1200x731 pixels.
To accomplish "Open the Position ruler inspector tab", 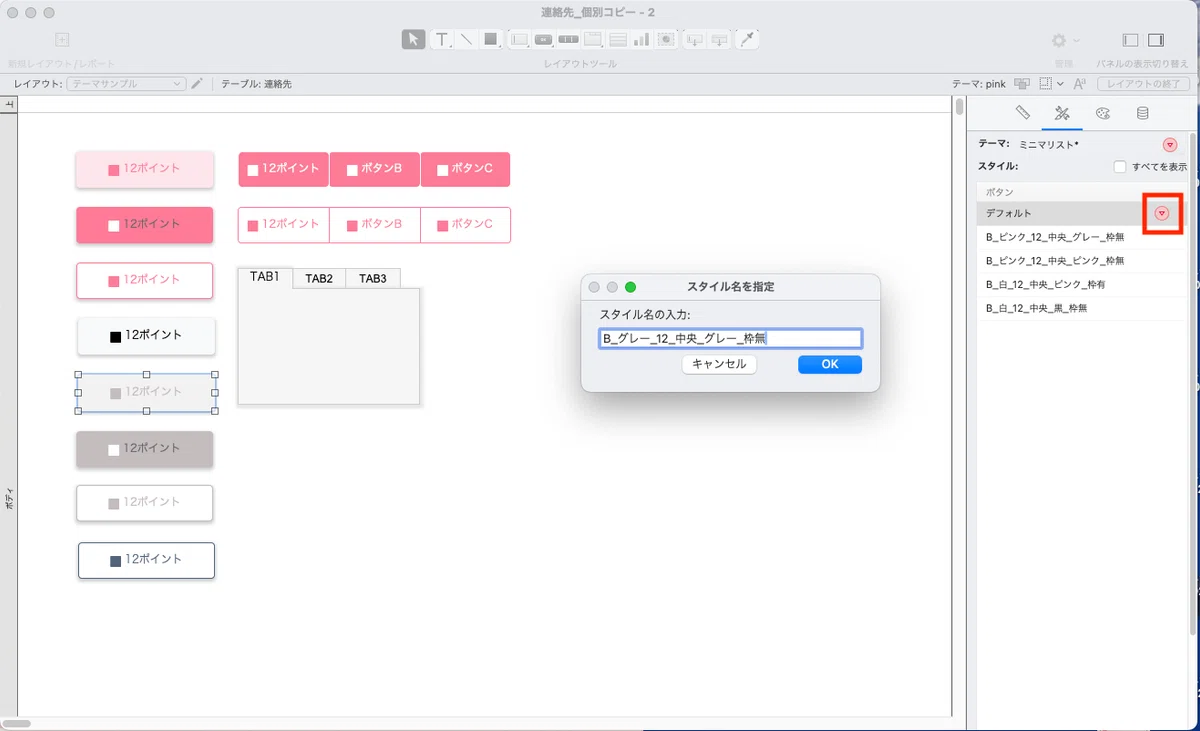I will [1023, 113].
